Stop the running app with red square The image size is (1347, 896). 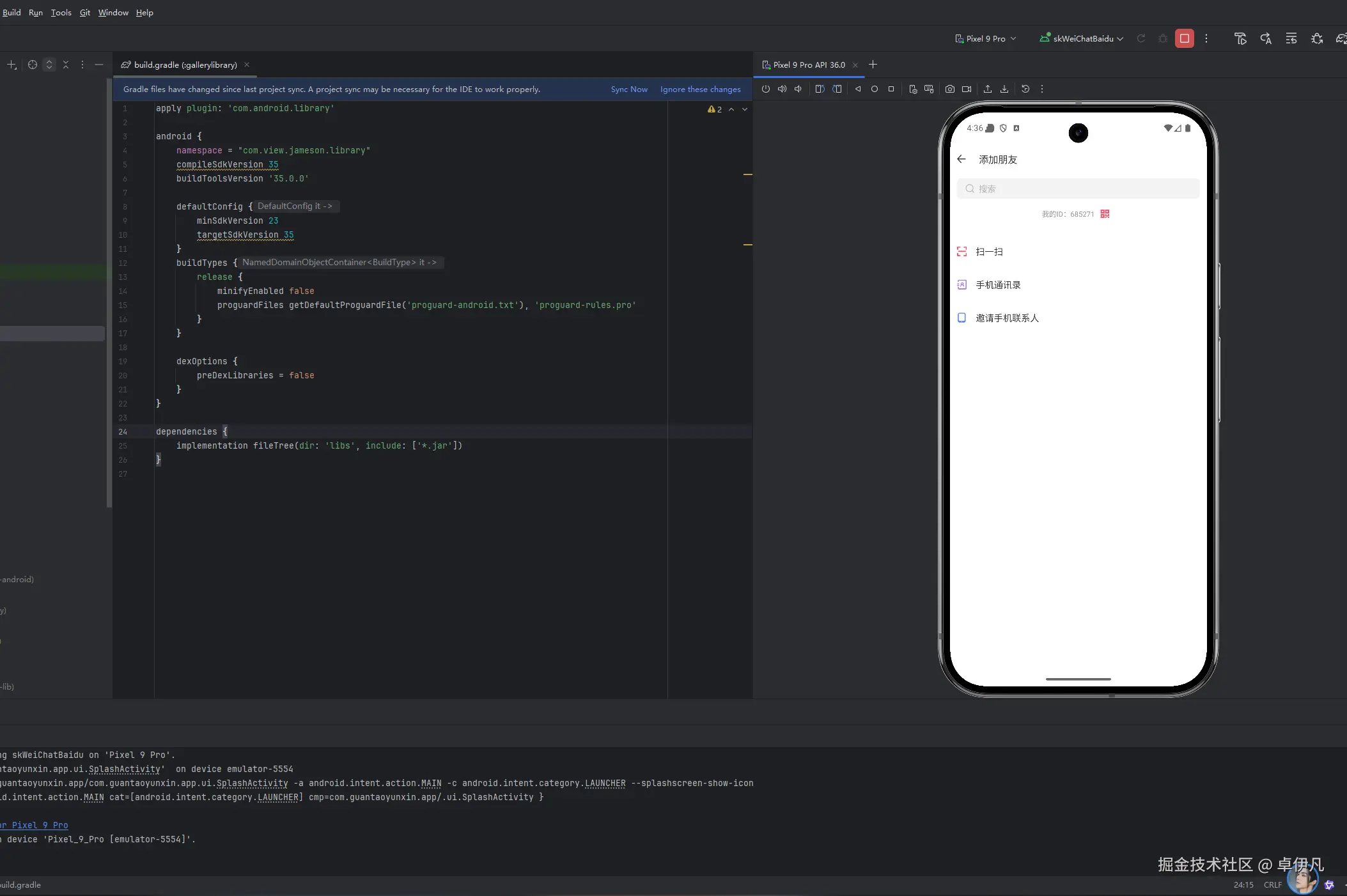(x=1184, y=38)
